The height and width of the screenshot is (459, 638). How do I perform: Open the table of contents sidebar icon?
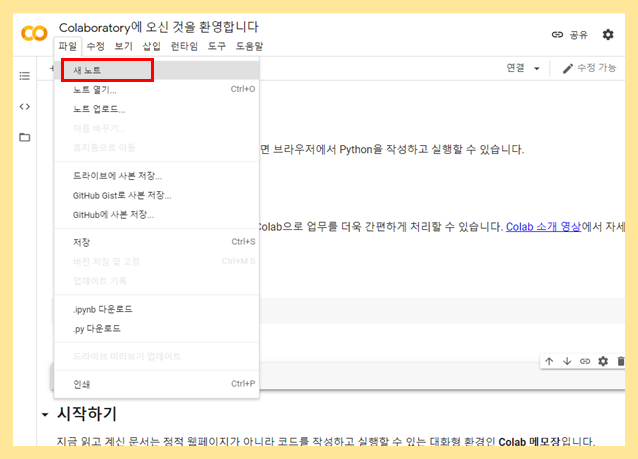(x=24, y=76)
